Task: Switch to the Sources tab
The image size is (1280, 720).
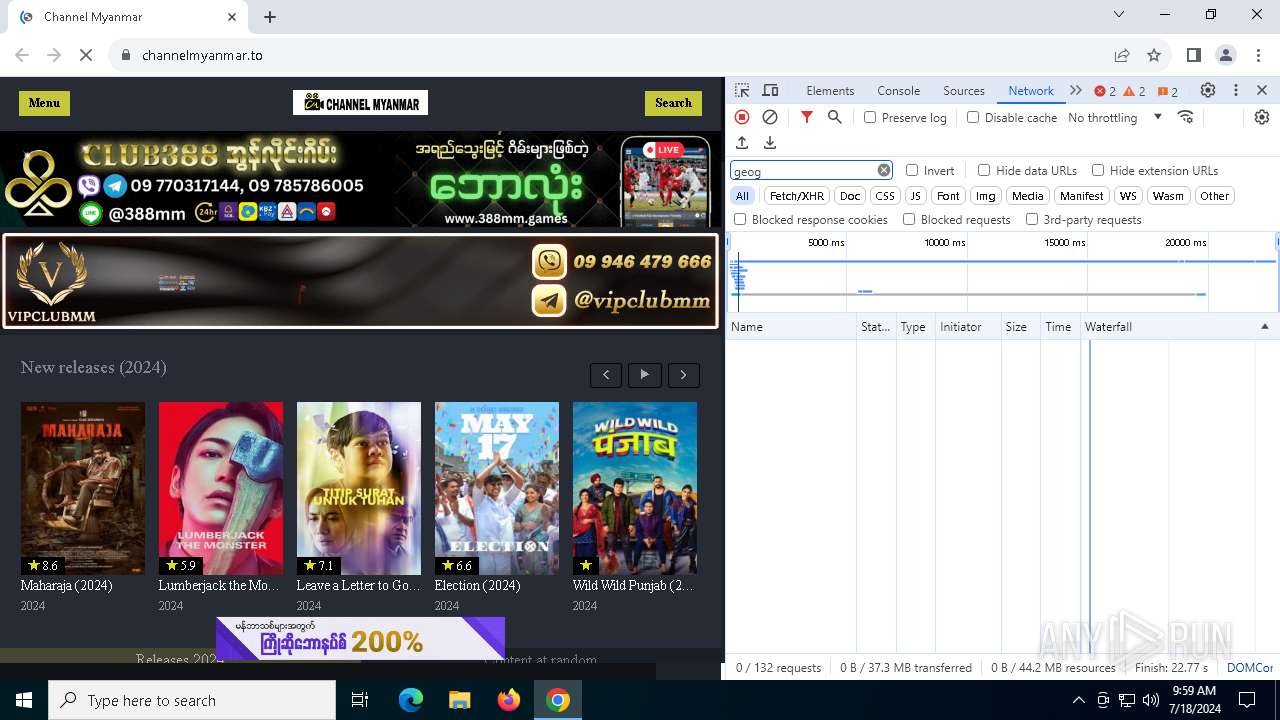Action: (x=964, y=90)
